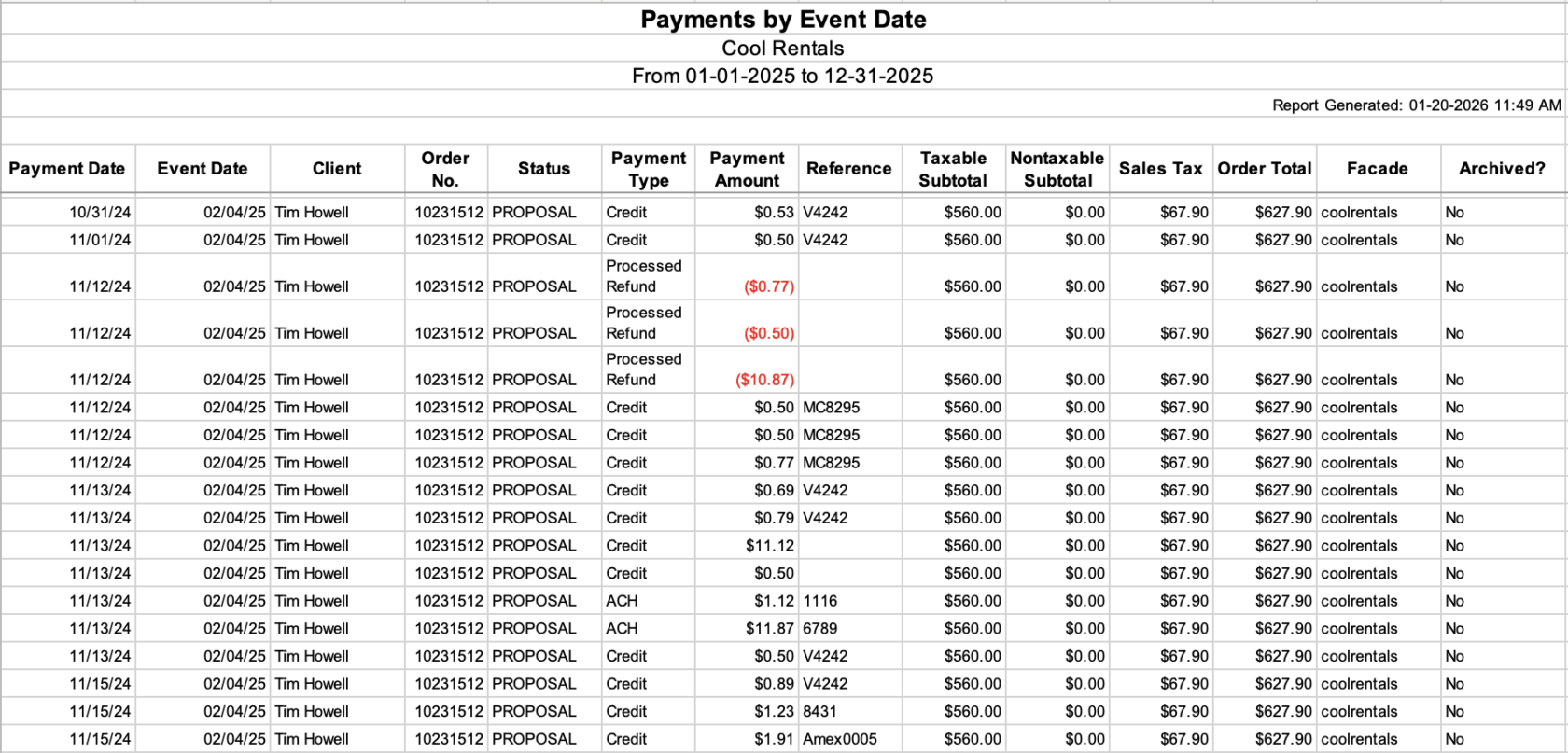Select the Payment Type column header

(648, 169)
